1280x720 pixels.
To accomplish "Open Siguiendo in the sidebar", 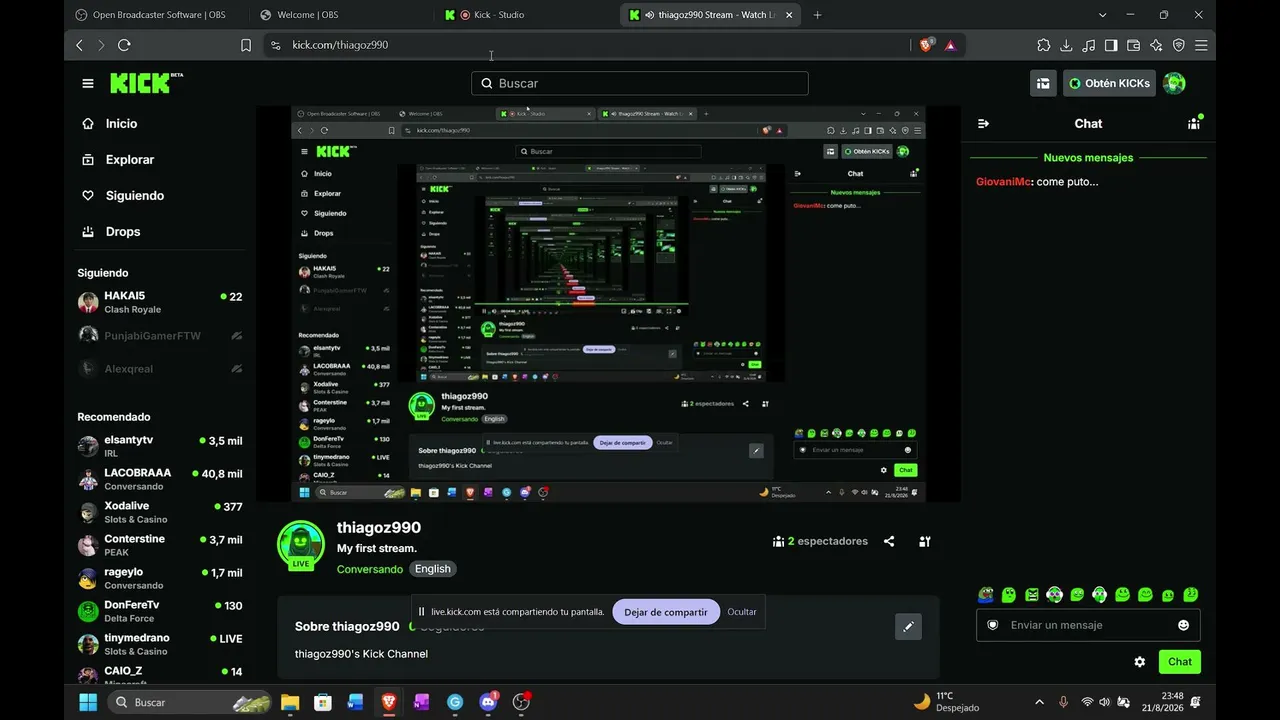I will pos(135,196).
